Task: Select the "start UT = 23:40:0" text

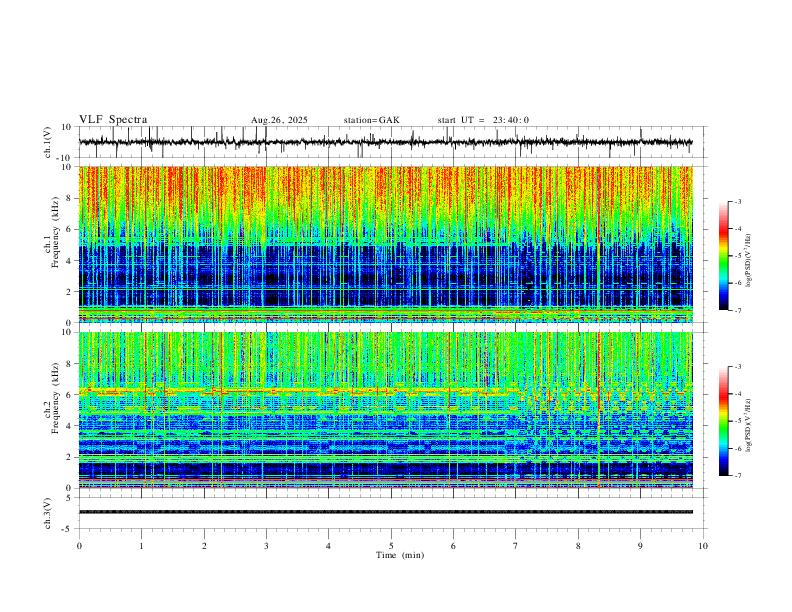Action: (x=483, y=120)
